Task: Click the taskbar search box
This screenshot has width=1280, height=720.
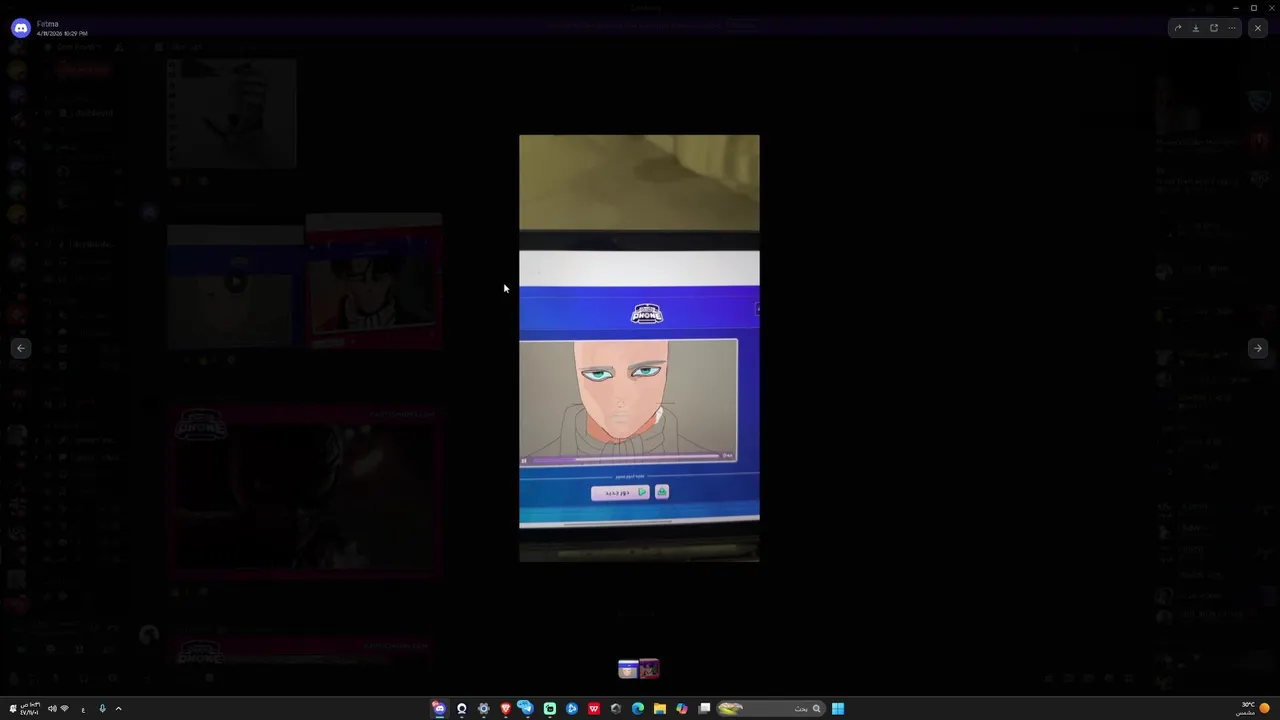Action: click(x=770, y=708)
